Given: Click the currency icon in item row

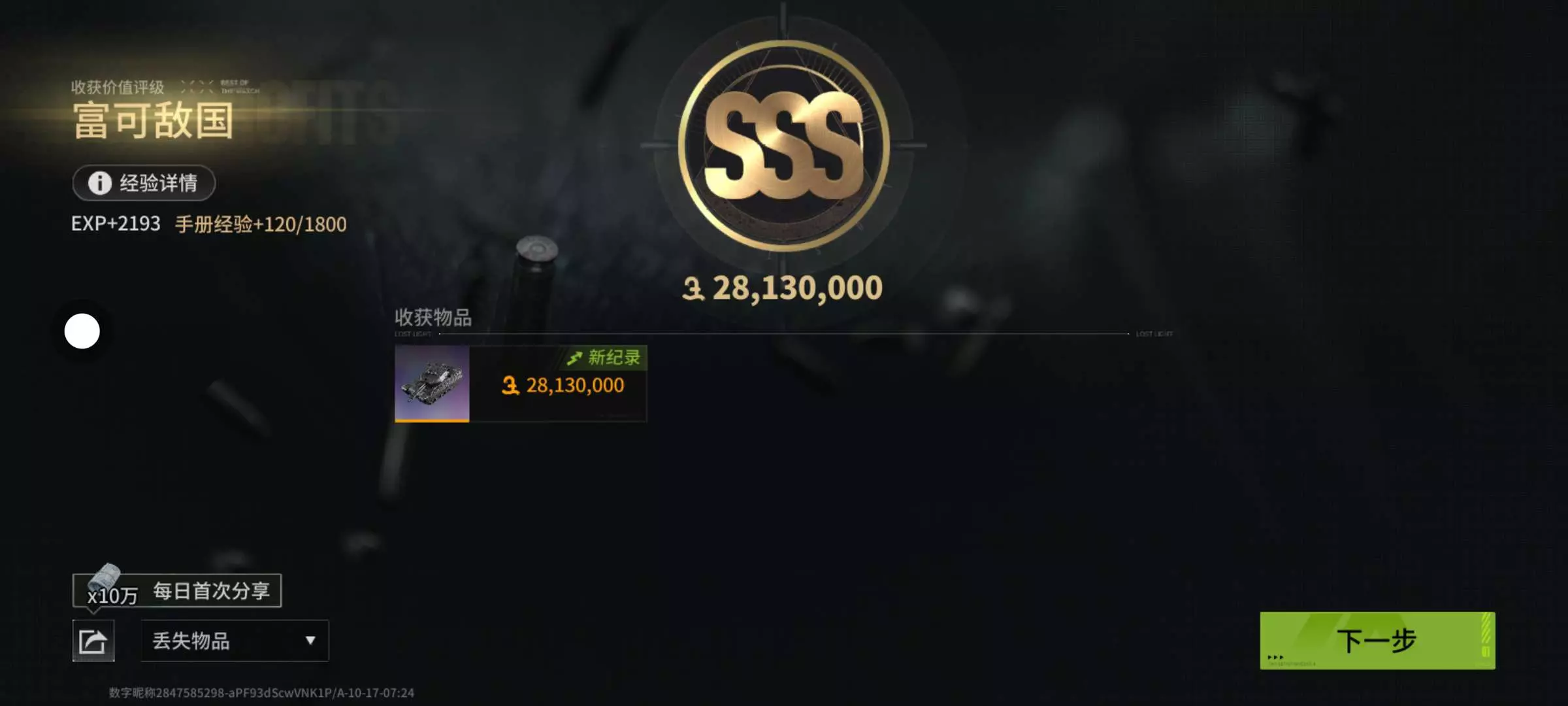Looking at the screenshot, I should (510, 386).
